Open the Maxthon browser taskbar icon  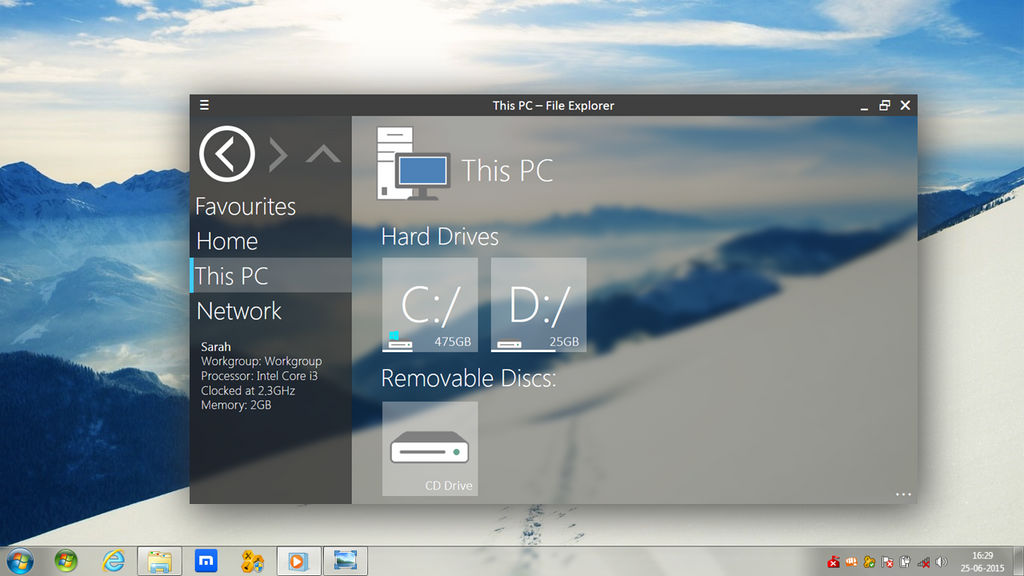click(206, 561)
